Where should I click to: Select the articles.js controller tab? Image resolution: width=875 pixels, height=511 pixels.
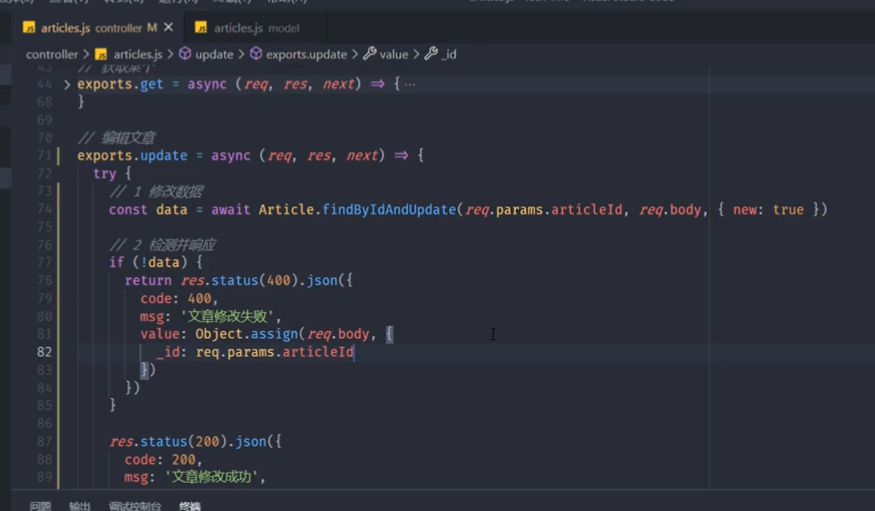pyautogui.click(x=98, y=28)
